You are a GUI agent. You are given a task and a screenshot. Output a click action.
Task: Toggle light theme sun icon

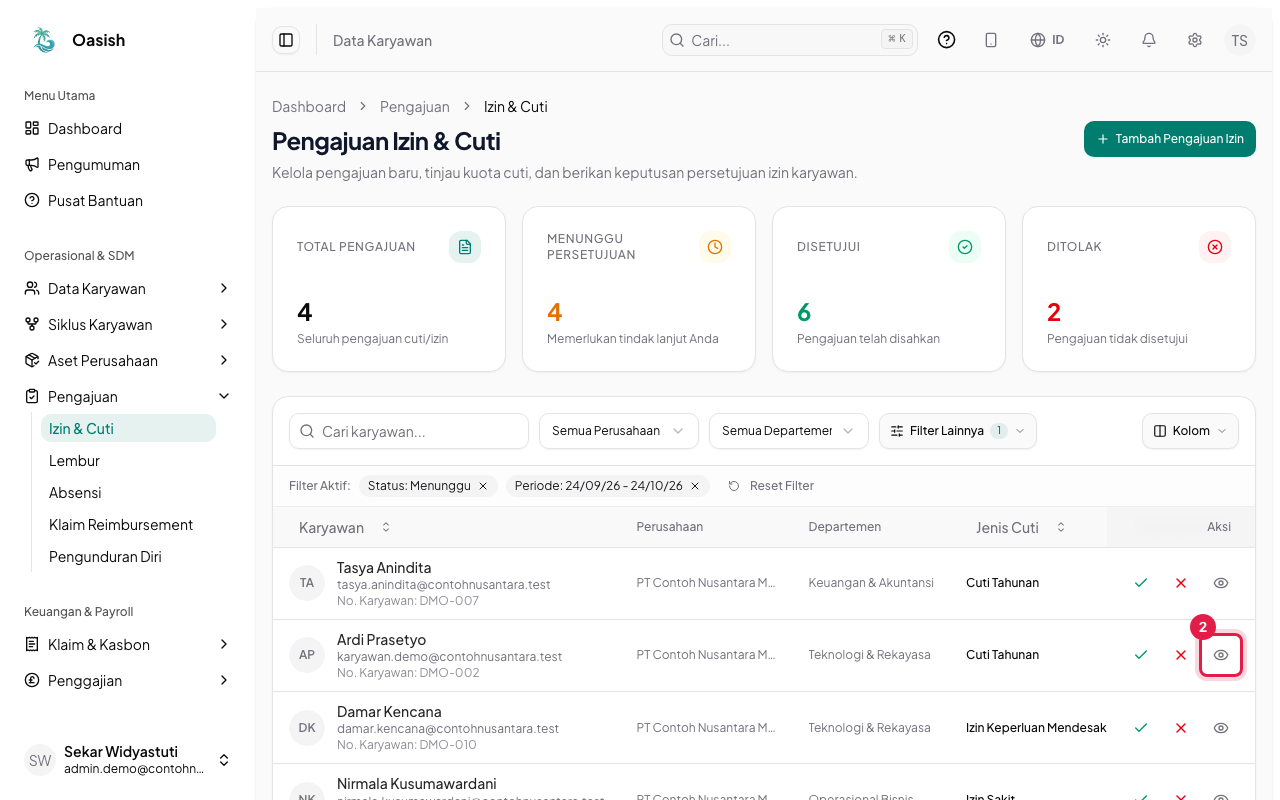tap(1103, 40)
